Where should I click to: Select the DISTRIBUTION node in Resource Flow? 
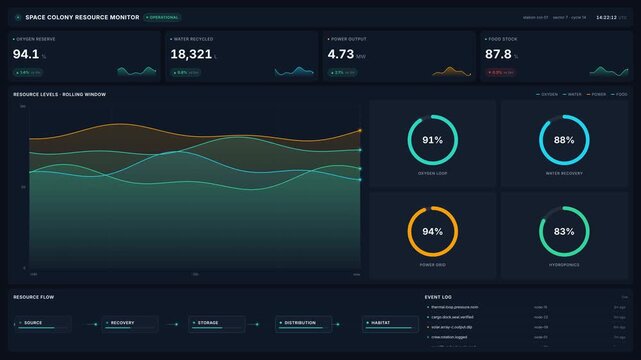coord(304,324)
